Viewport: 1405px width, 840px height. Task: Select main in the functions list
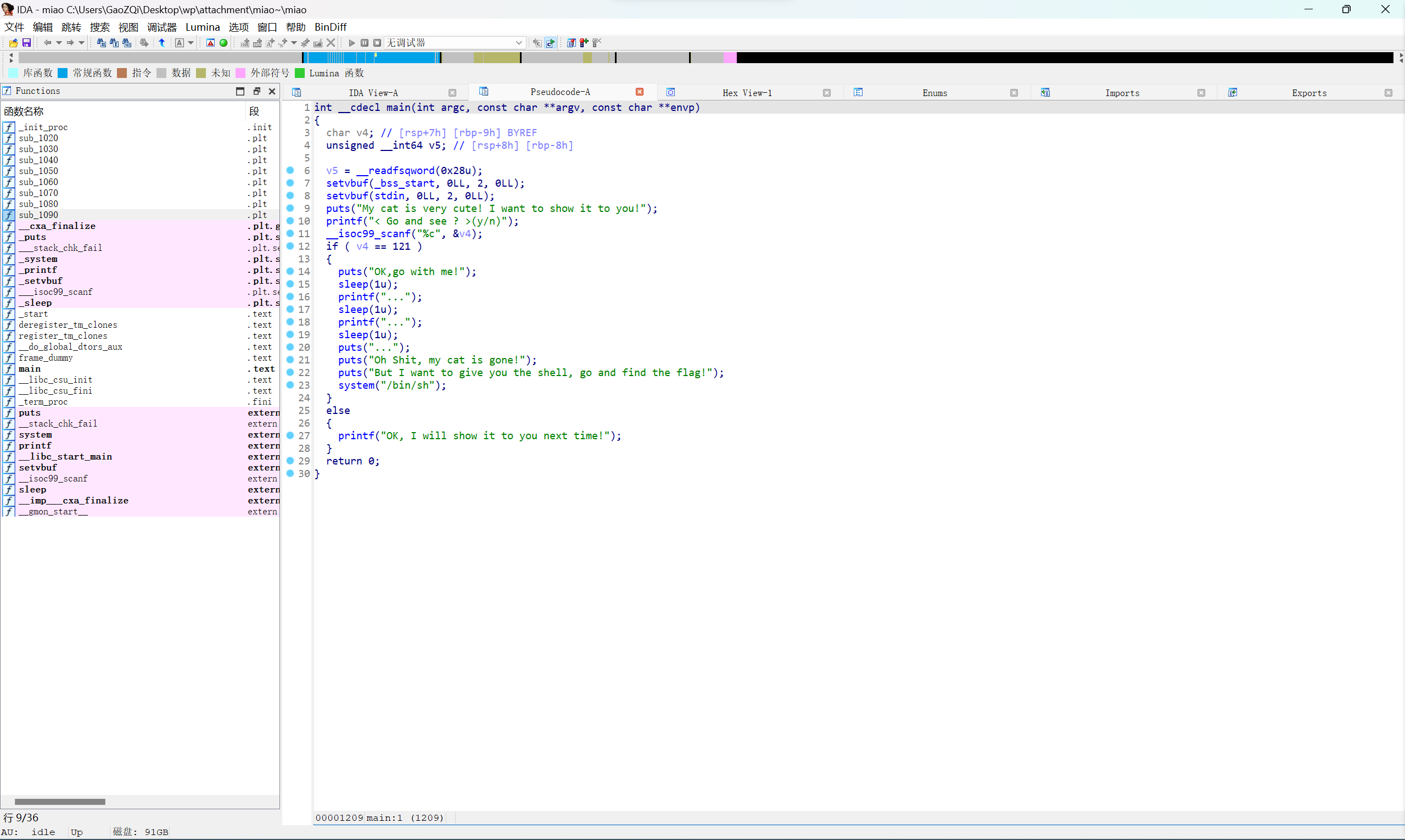coord(141,369)
